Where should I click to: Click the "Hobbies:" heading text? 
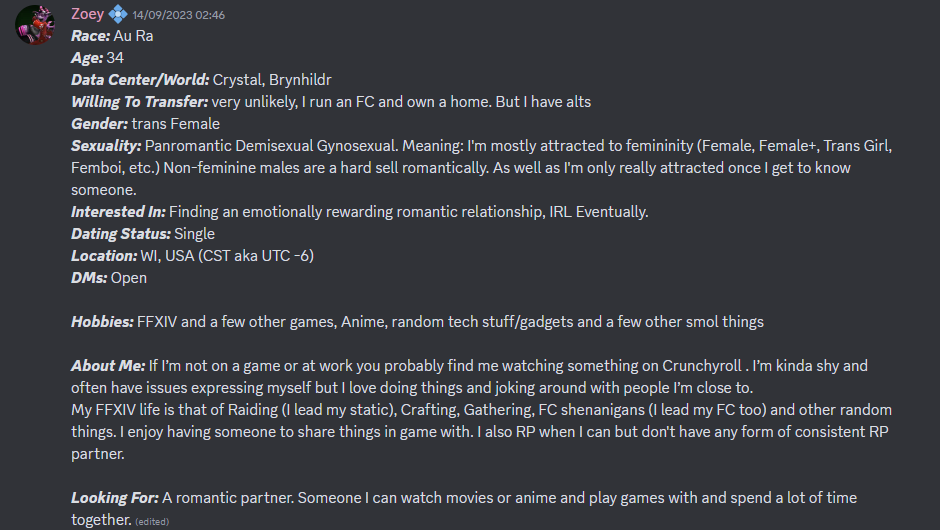point(102,322)
